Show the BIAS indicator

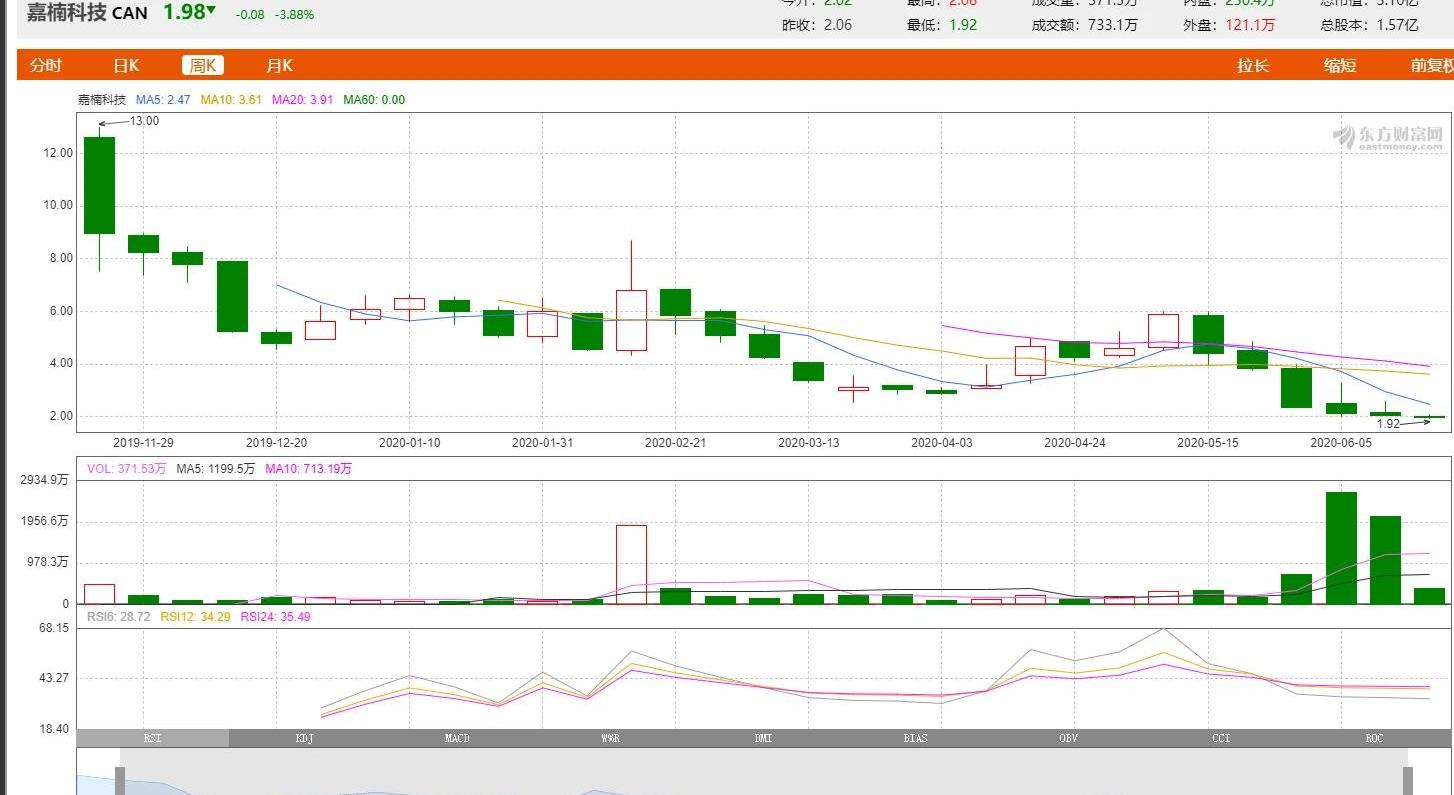click(915, 738)
